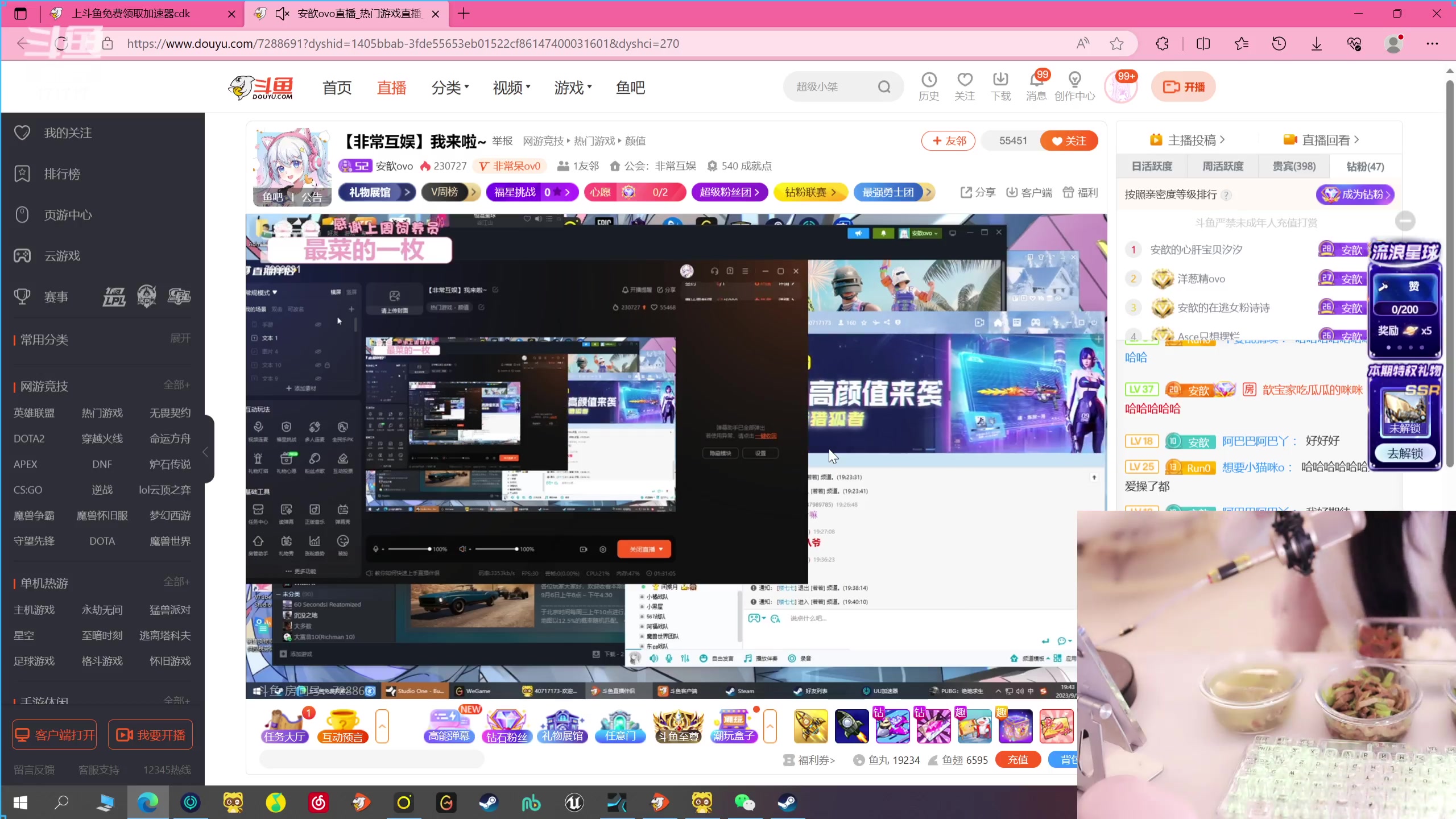This screenshot has height=819, width=1456.
Task: Open 福利券 coupon link
Action: pos(810,760)
